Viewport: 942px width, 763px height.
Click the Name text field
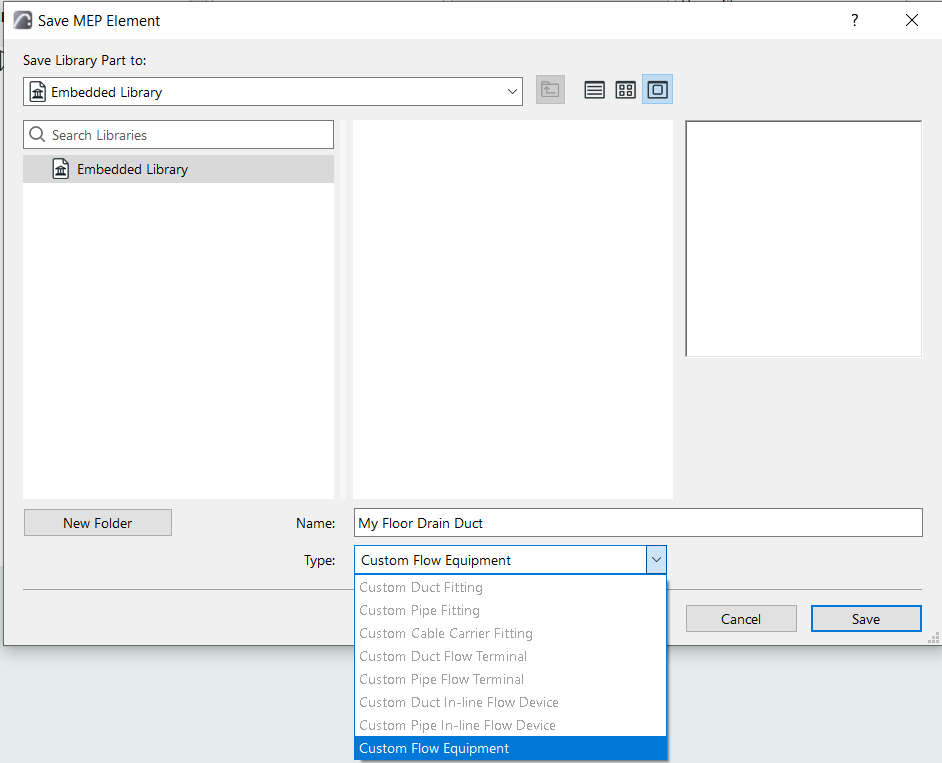[x=638, y=523]
